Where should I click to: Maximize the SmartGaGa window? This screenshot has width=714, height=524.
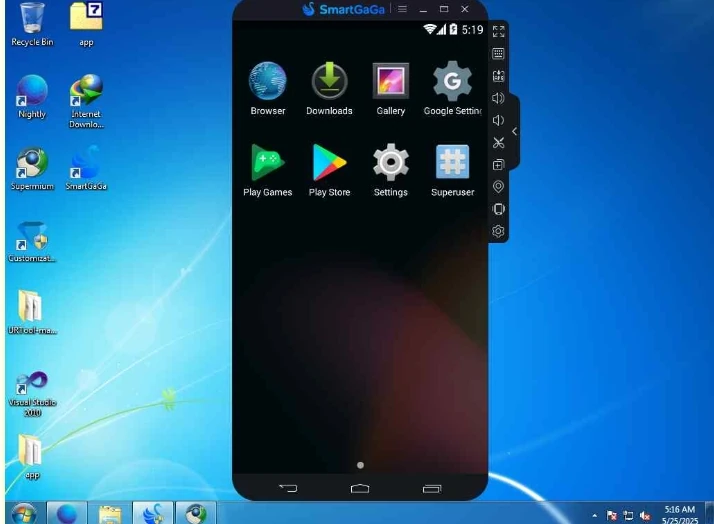pos(444,9)
